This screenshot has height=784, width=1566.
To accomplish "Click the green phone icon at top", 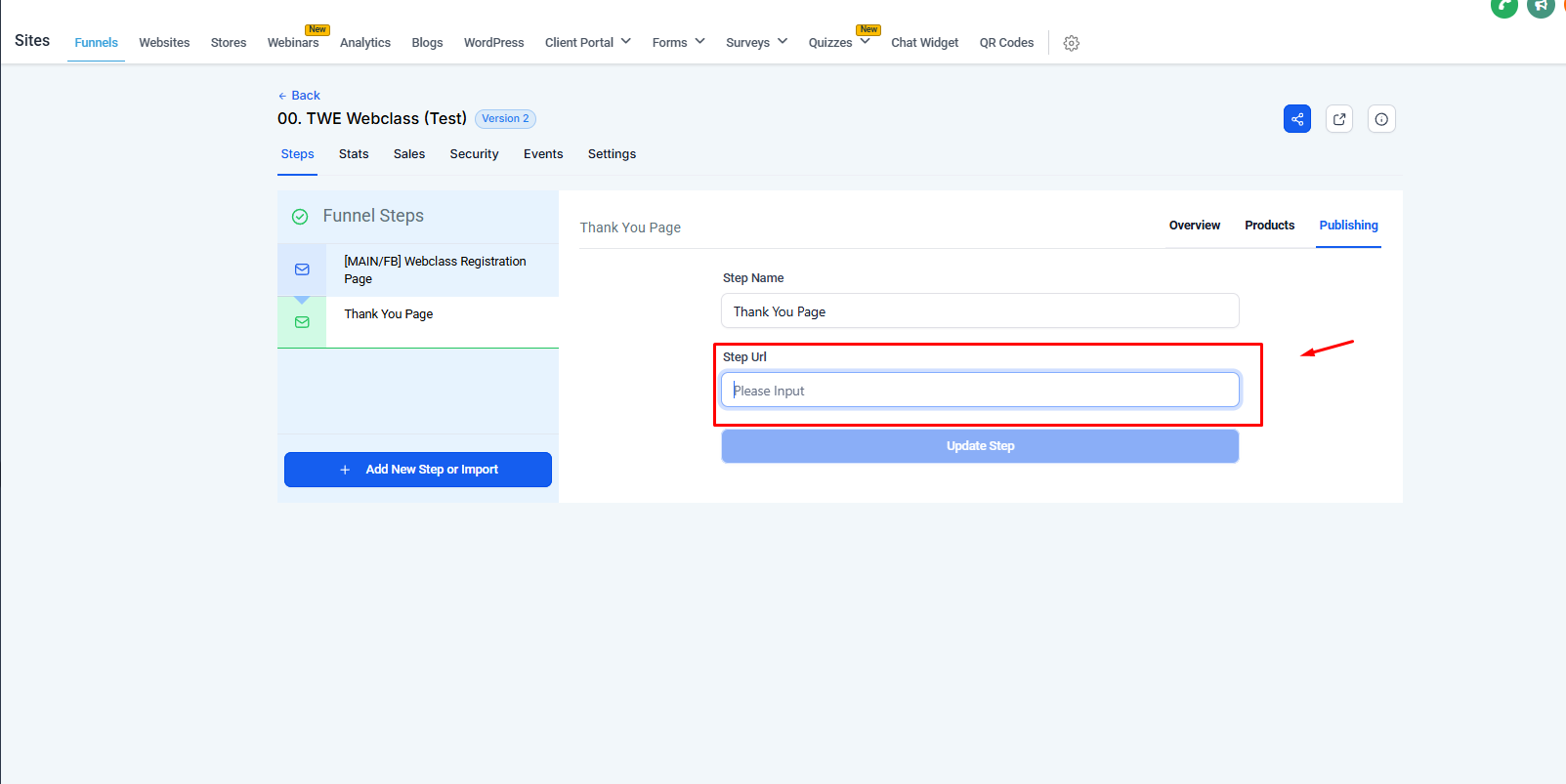I will pos(1503,7).
